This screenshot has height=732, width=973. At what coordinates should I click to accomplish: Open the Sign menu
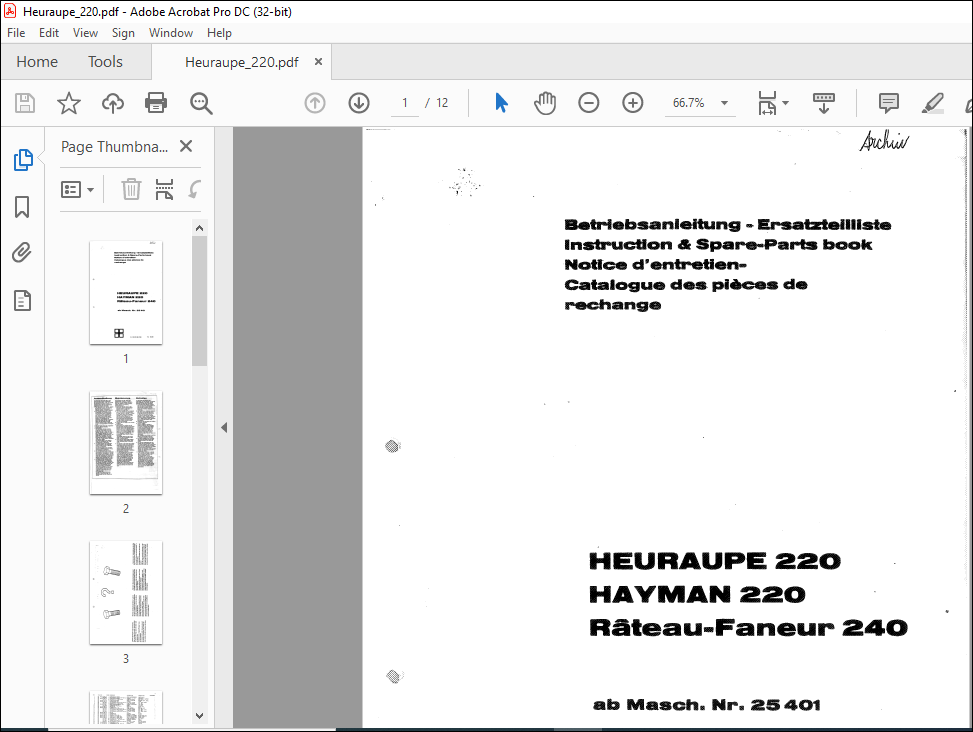click(x=123, y=33)
